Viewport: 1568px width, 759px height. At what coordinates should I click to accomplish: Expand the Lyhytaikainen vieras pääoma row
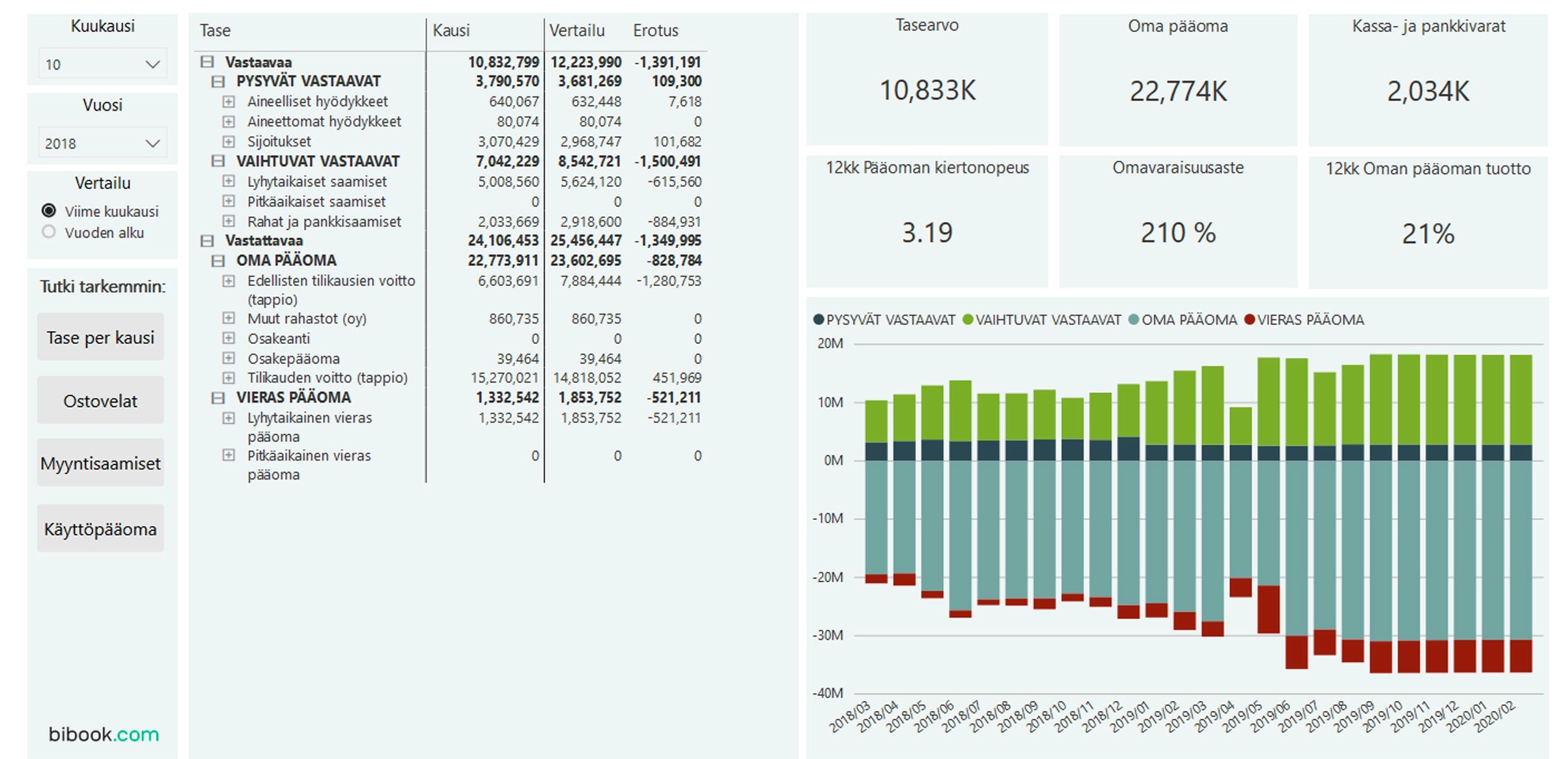[228, 419]
